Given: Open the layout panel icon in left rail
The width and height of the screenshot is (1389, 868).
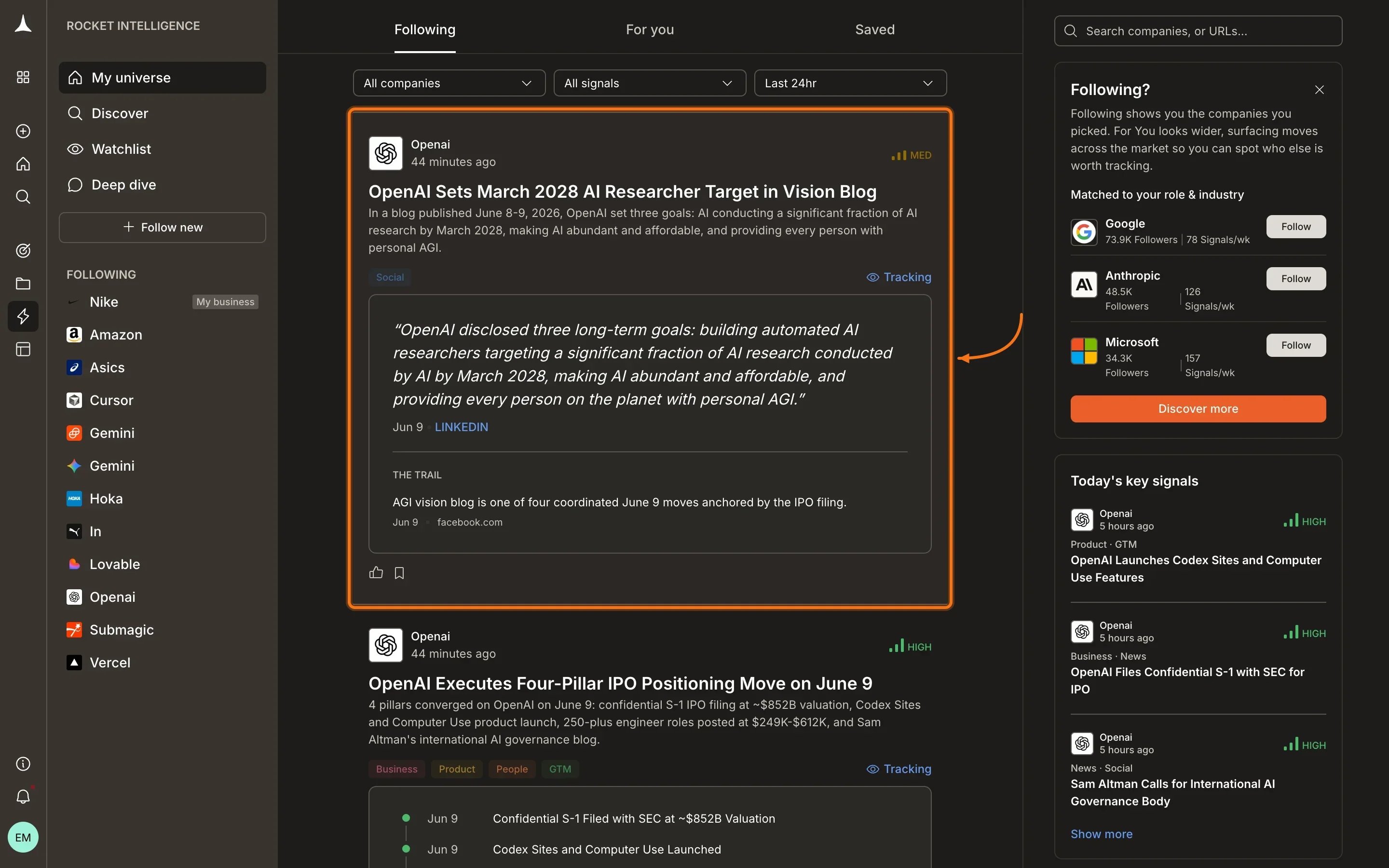Looking at the screenshot, I should [23, 349].
